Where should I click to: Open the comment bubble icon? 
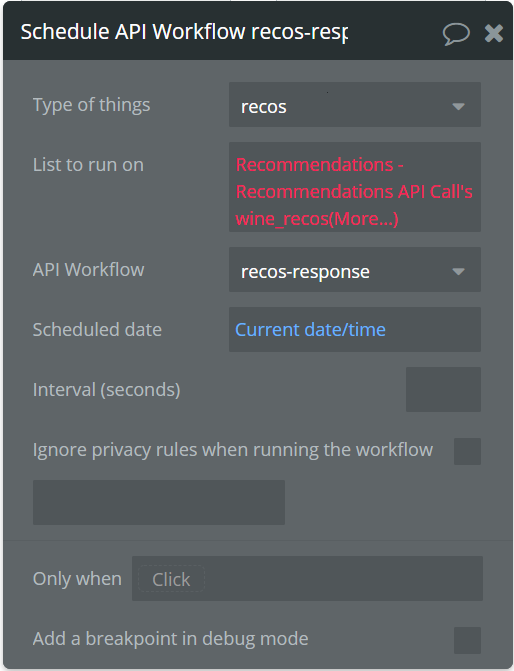[x=456, y=33]
